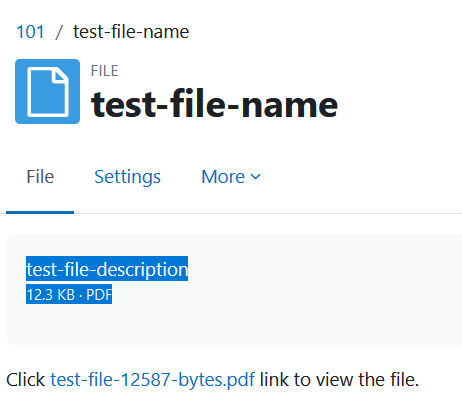The width and height of the screenshot is (462, 417).
Task: Click the PDF file type label
Action: [x=99, y=295]
